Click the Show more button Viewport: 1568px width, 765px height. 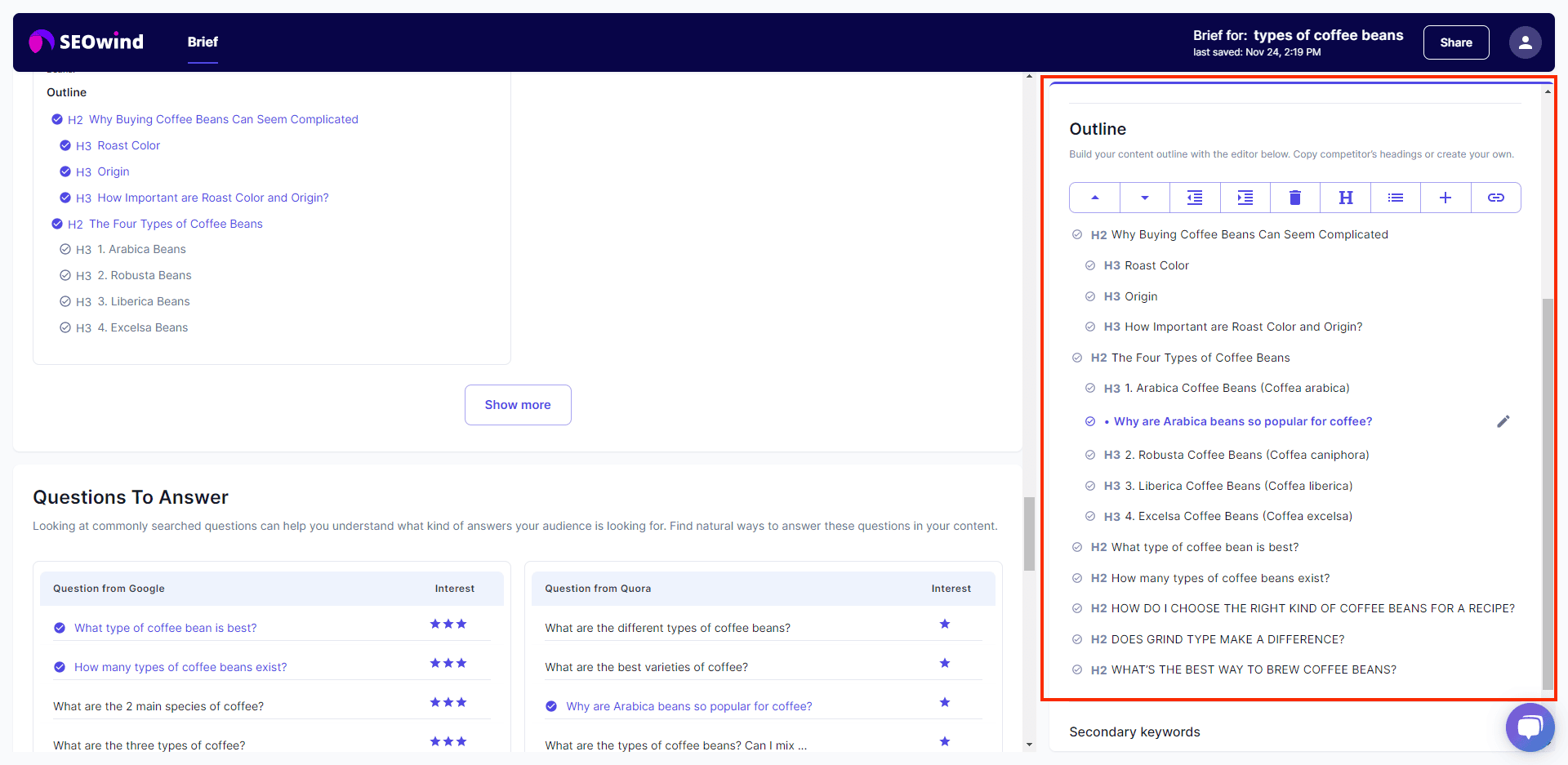pos(518,404)
